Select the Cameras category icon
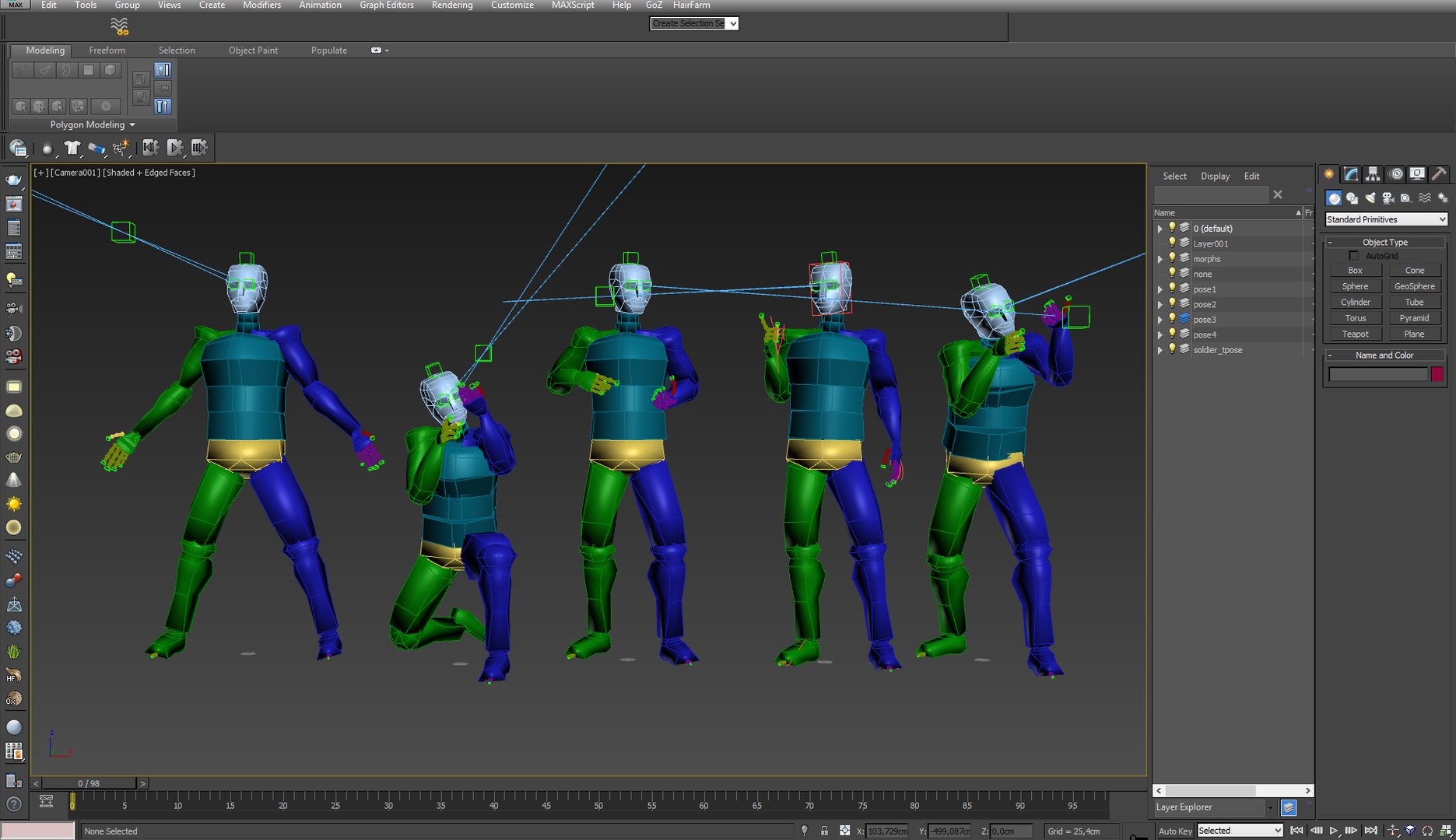This screenshot has width=1456, height=840. point(1388,198)
